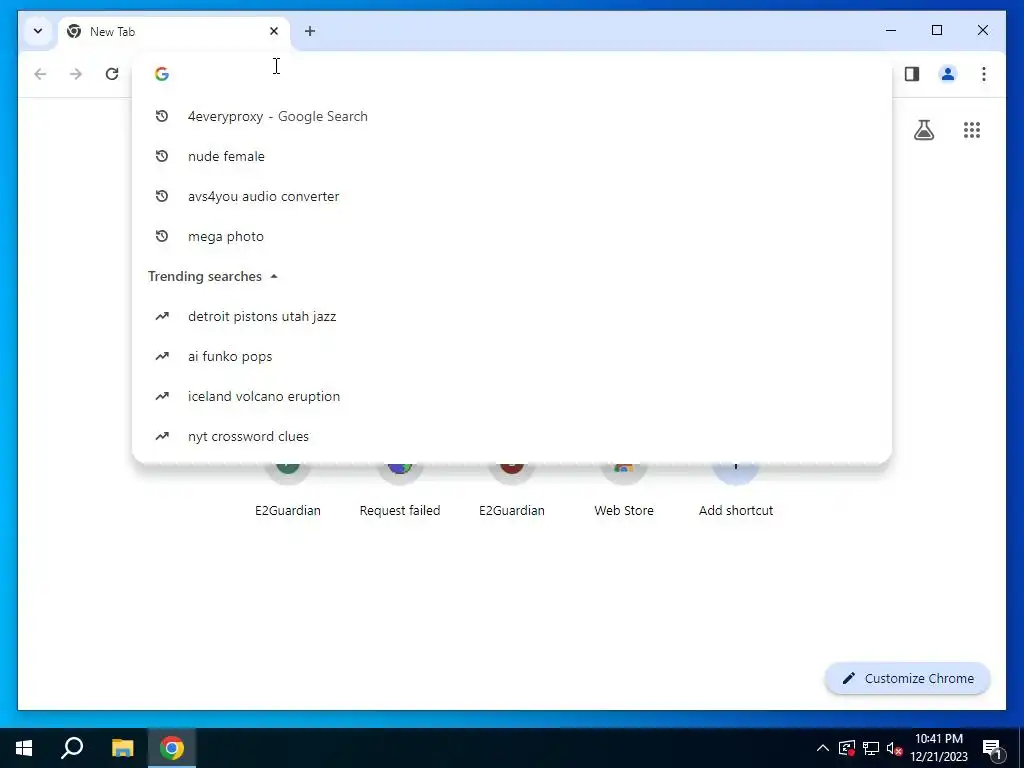Click the Customize Chrome button
The height and width of the screenshot is (768, 1024).
pyautogui.click(x=908, y=679)
